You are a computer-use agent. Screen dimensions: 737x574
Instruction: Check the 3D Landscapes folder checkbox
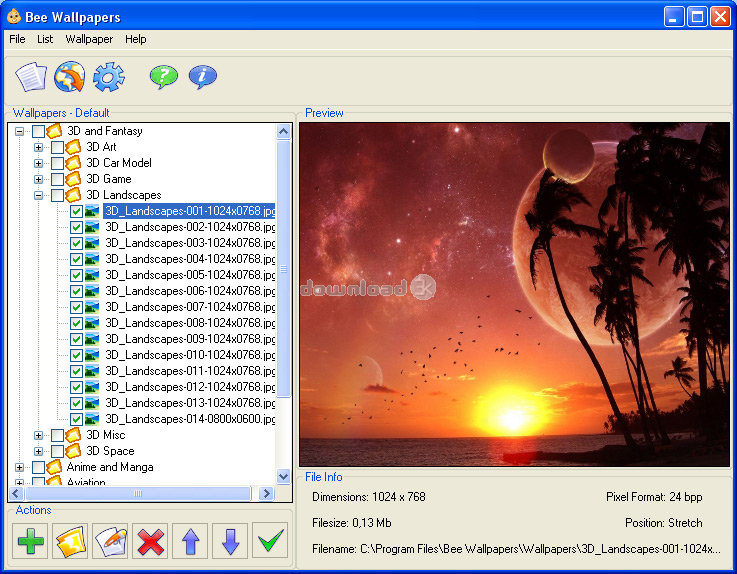tap(57, 195)
